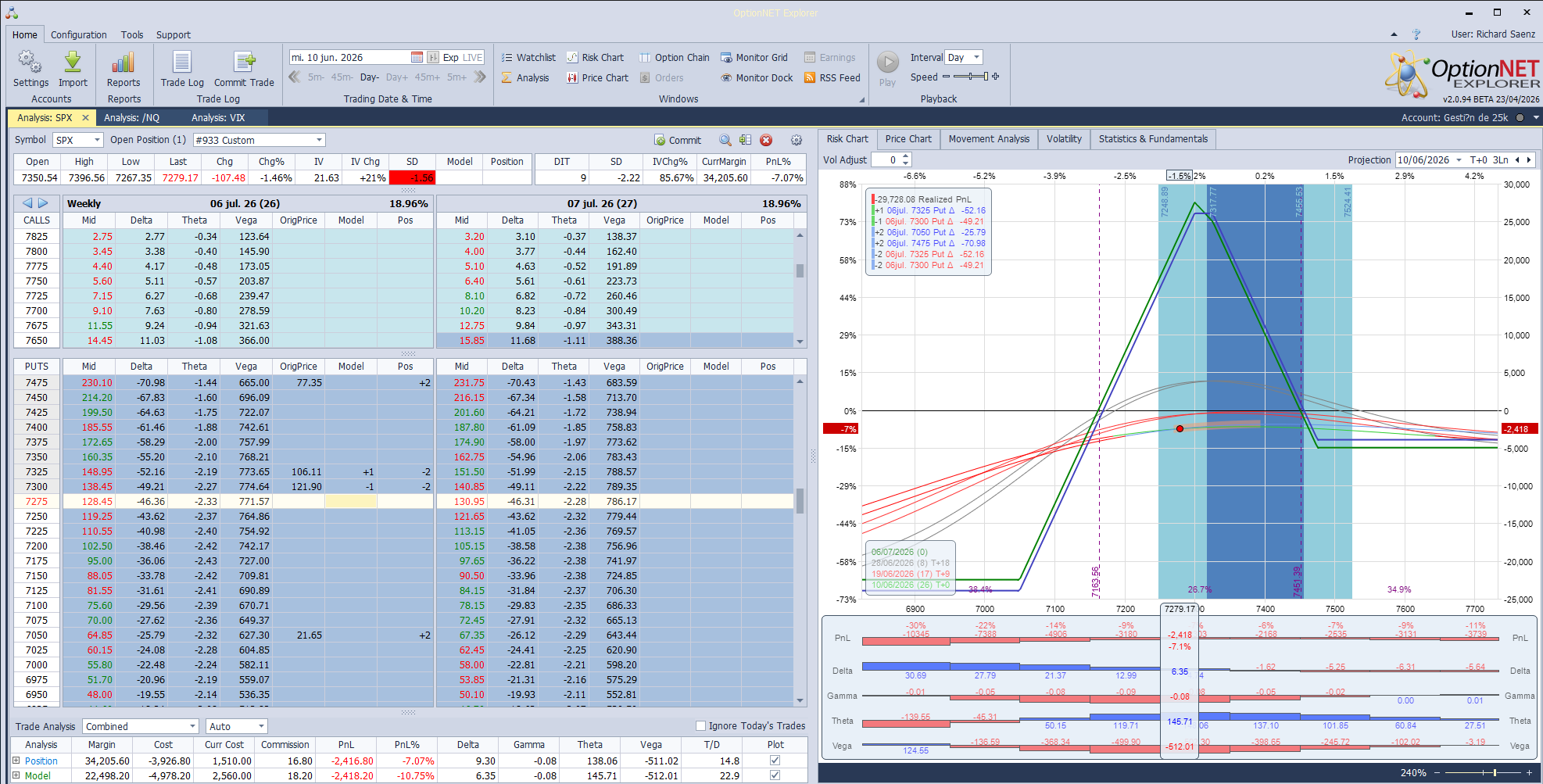Open the Trade Log
This screenshot has height=784, width=1543.
pyautogui.click(x=182, y=68)
